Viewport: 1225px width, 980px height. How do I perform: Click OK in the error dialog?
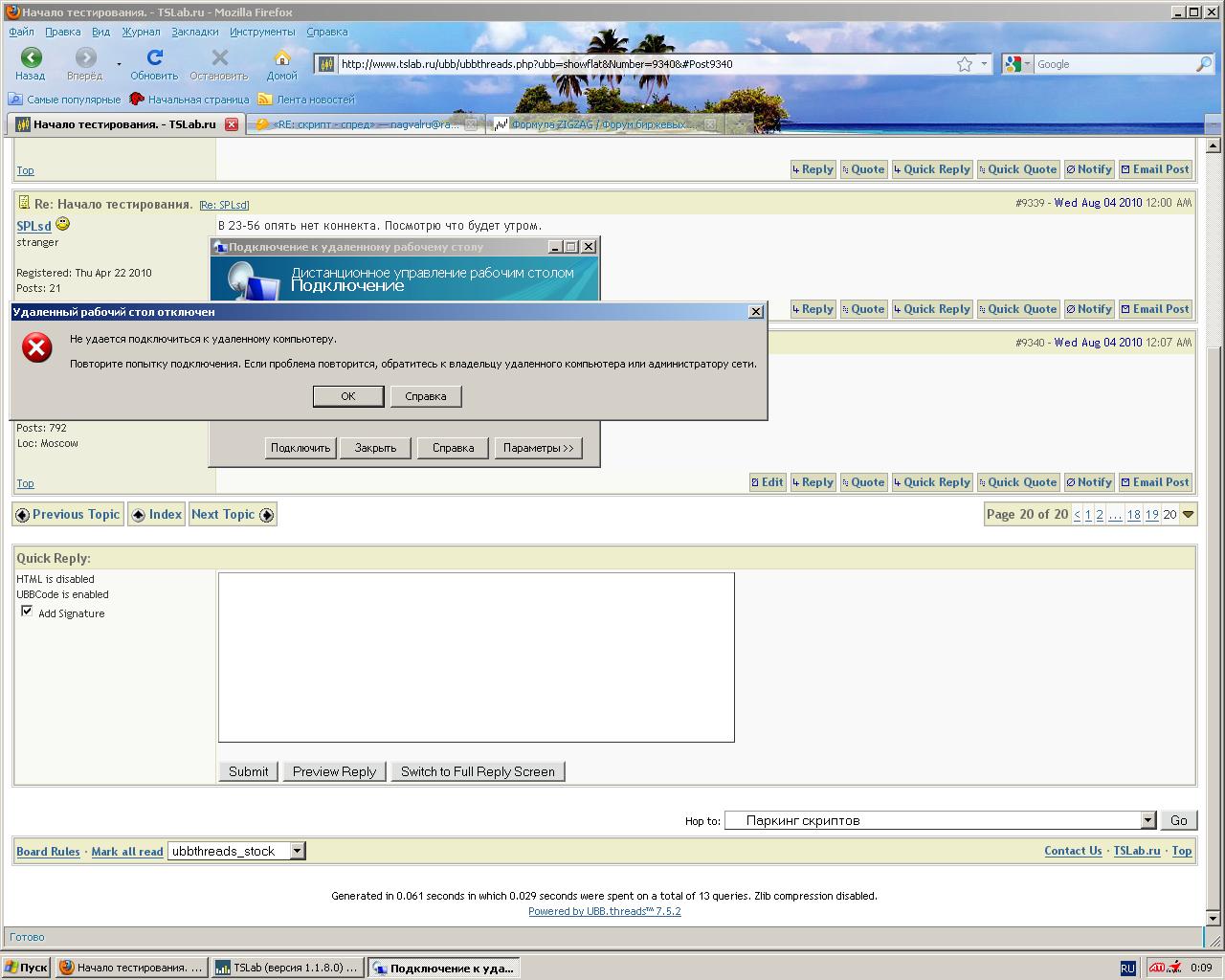[x=348, y=396]
